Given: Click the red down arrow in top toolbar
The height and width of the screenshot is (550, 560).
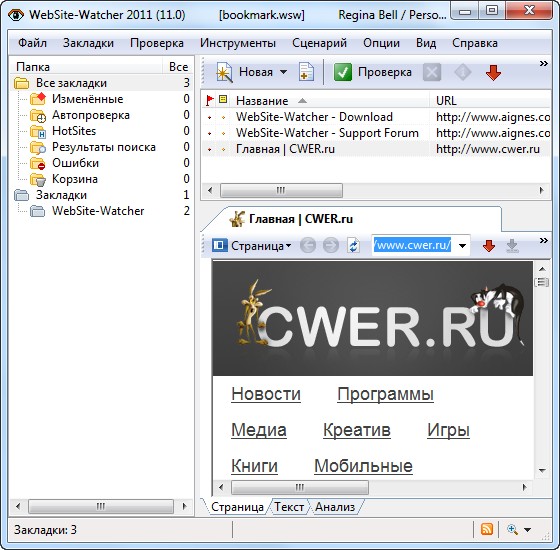Looking at the screenshot, I should click(493, 72).
